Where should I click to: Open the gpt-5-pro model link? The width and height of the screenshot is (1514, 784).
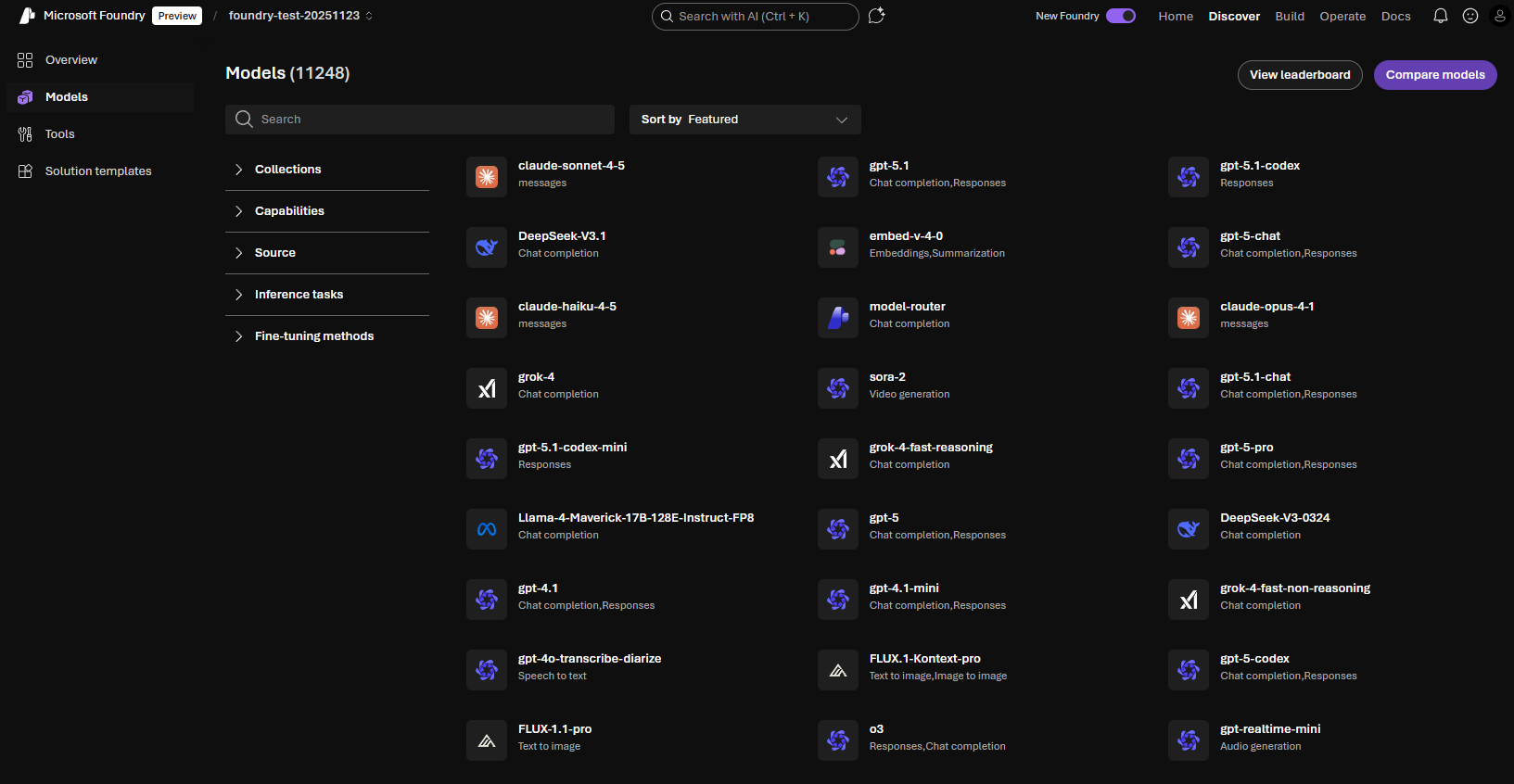pos(1247,448)
